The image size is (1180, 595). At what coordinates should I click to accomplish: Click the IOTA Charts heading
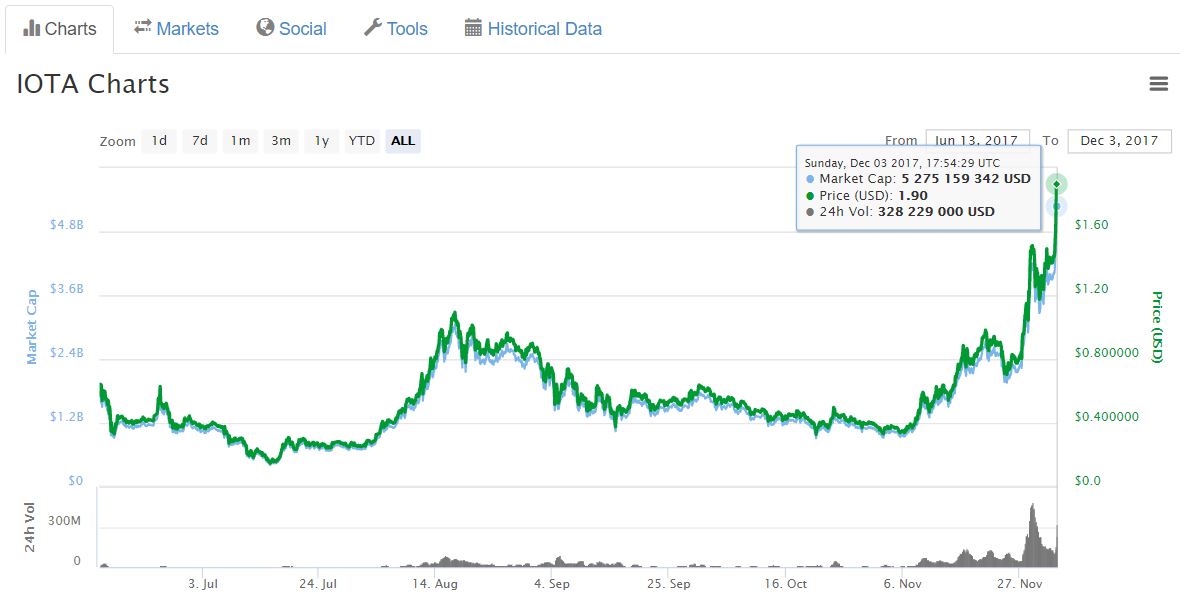[93, 83]
